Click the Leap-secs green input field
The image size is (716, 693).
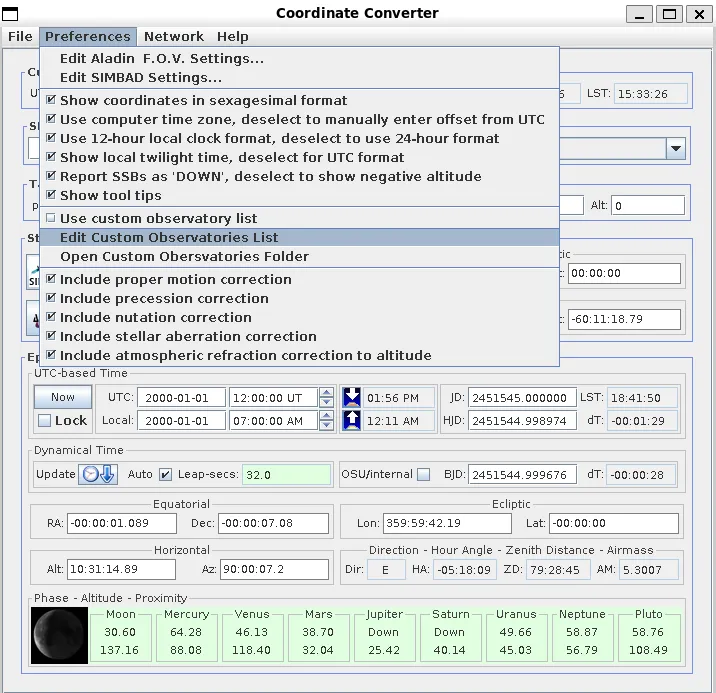click(286, 474)
